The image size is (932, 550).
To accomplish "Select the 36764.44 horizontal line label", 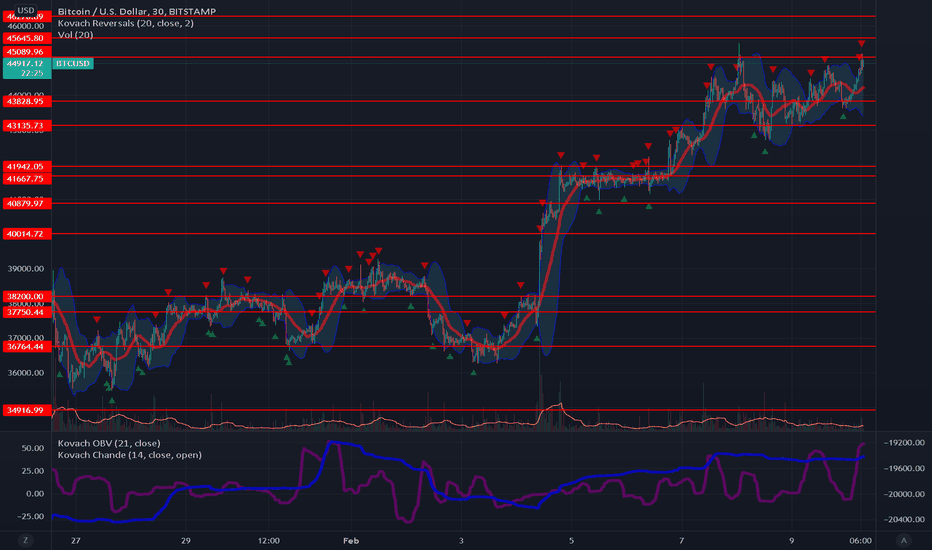I will pos(27,347).
